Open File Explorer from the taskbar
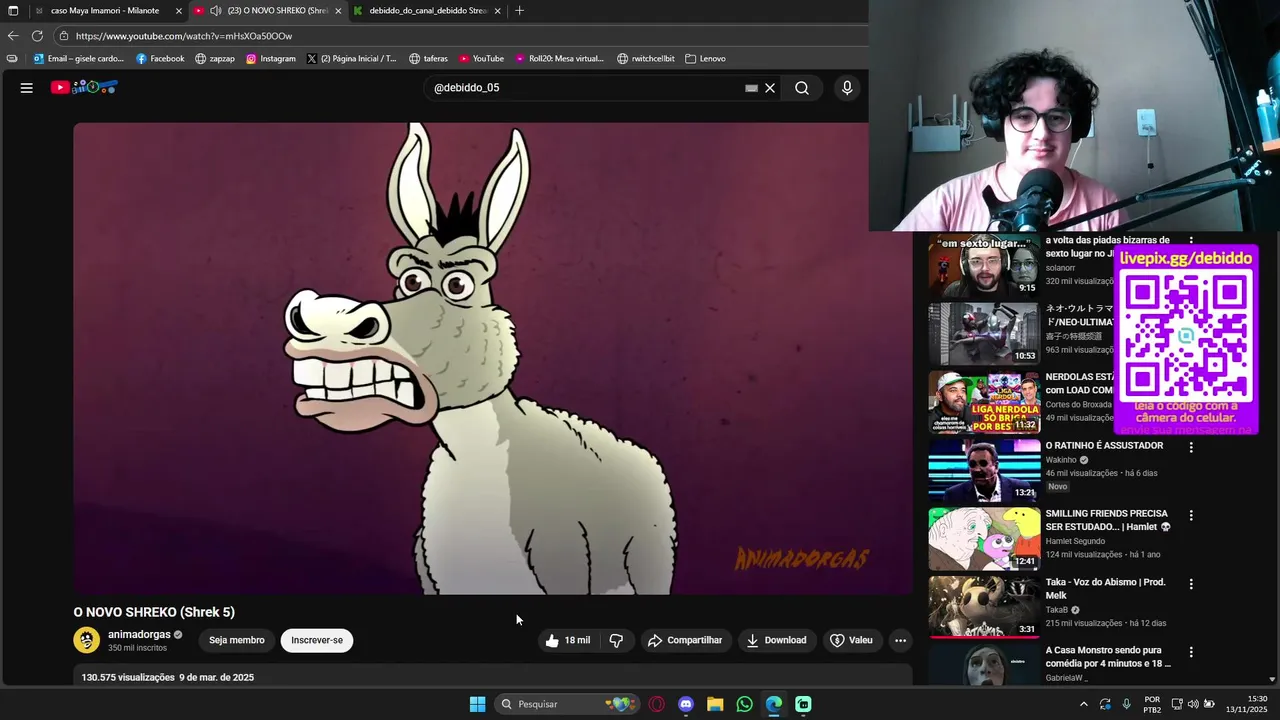Screen dimensions: 1280x720 click(715, 704)
